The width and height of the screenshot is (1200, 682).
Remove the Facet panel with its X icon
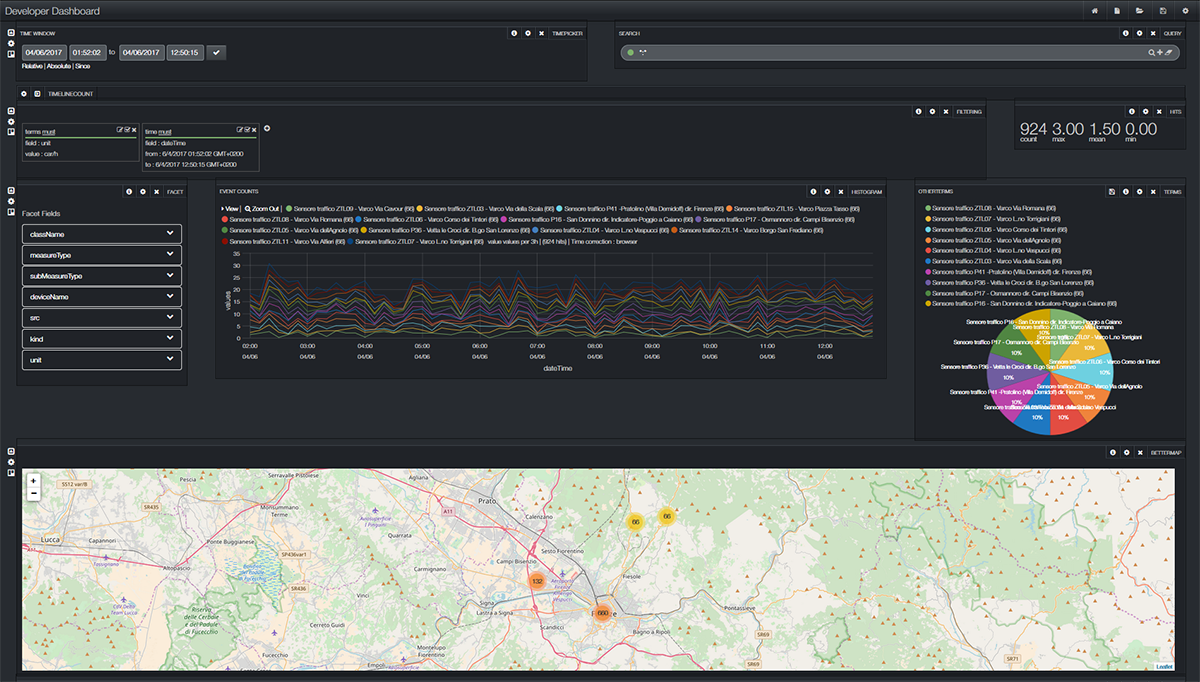[x=157, y=191]
